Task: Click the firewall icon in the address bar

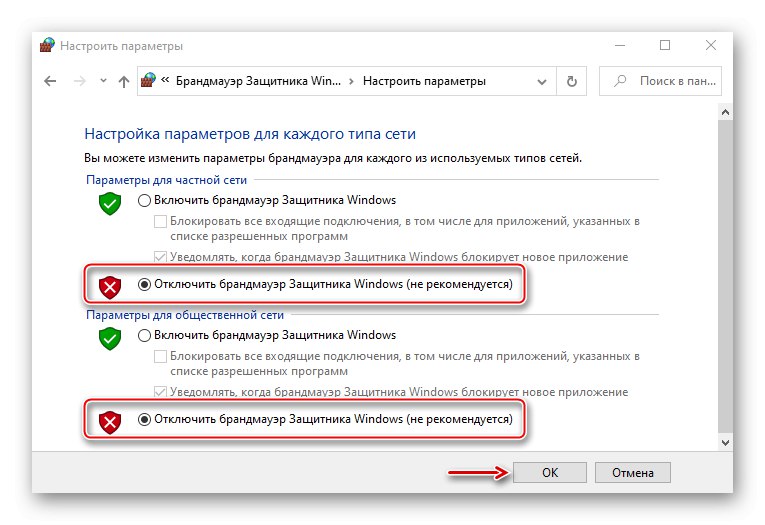Action: (x=148, y=80)
